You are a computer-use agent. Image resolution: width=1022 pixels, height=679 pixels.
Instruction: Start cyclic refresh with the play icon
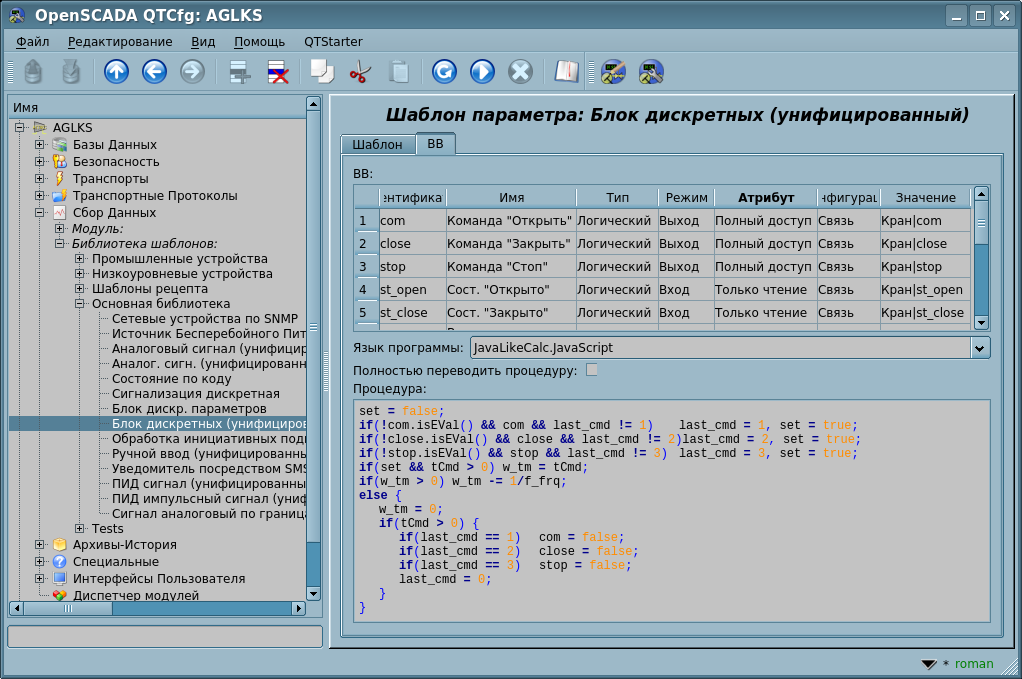click(x=482, y=72)
